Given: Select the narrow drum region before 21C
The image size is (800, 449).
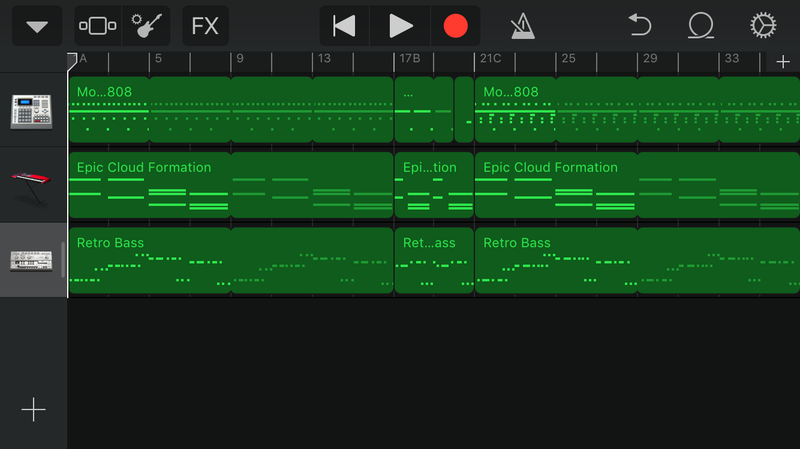Looking at the screenshot, I should 464,110.
